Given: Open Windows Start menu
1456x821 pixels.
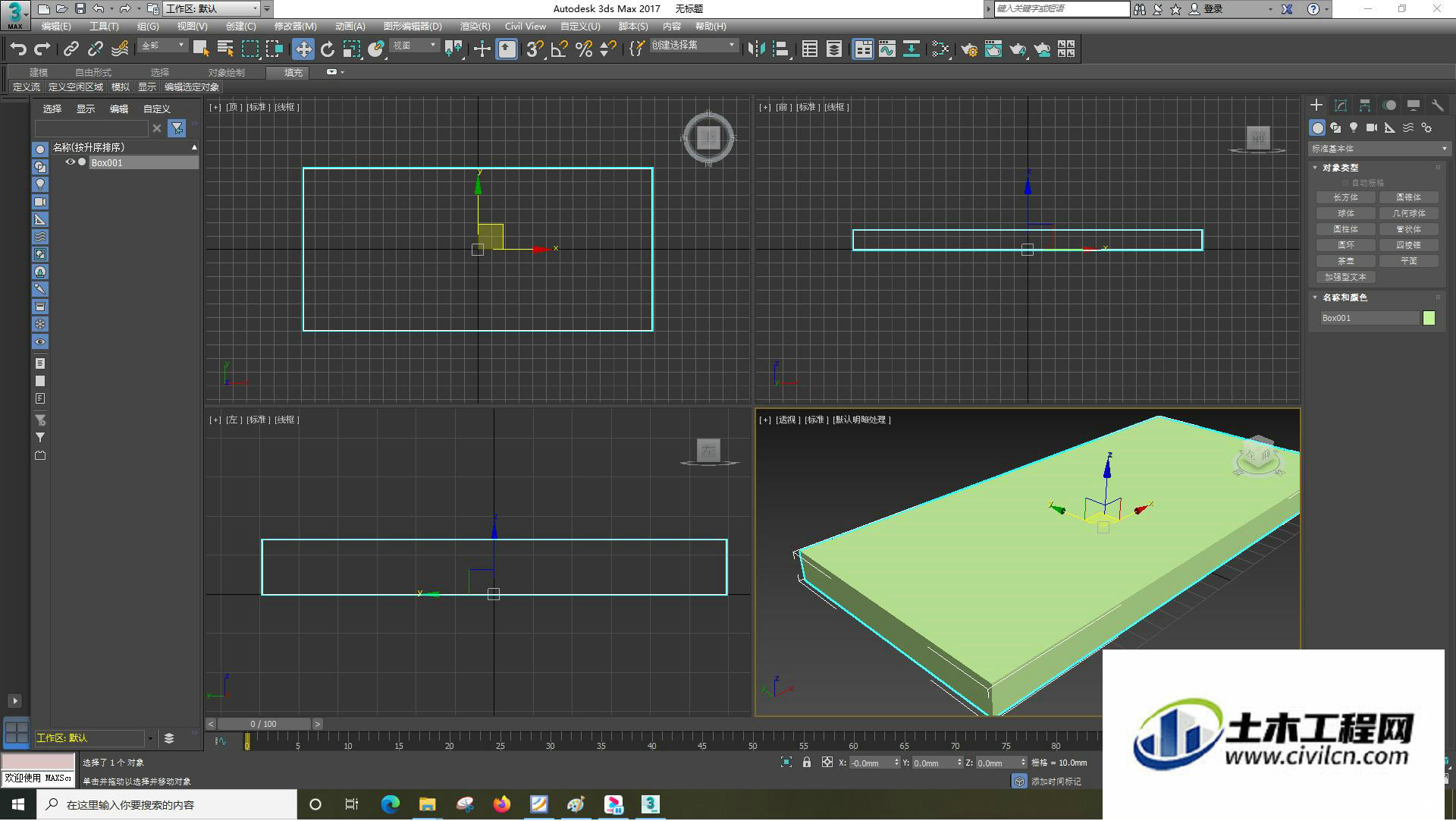Looking at the screenshot, I should [x=18, y=804].
